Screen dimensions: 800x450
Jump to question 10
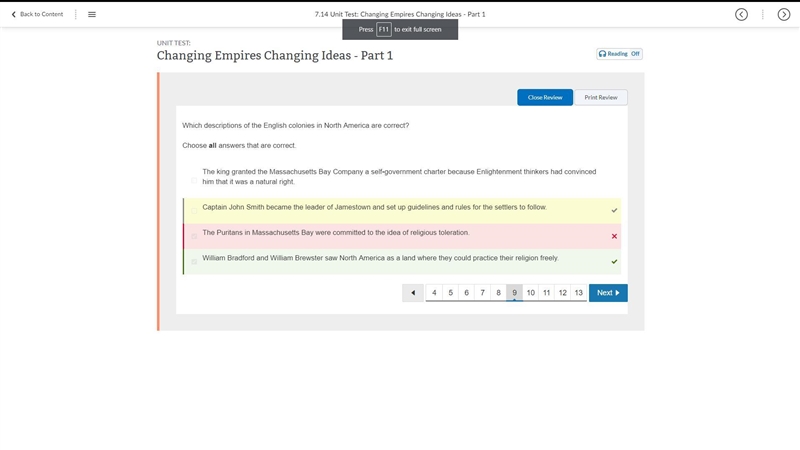(531, 293)
